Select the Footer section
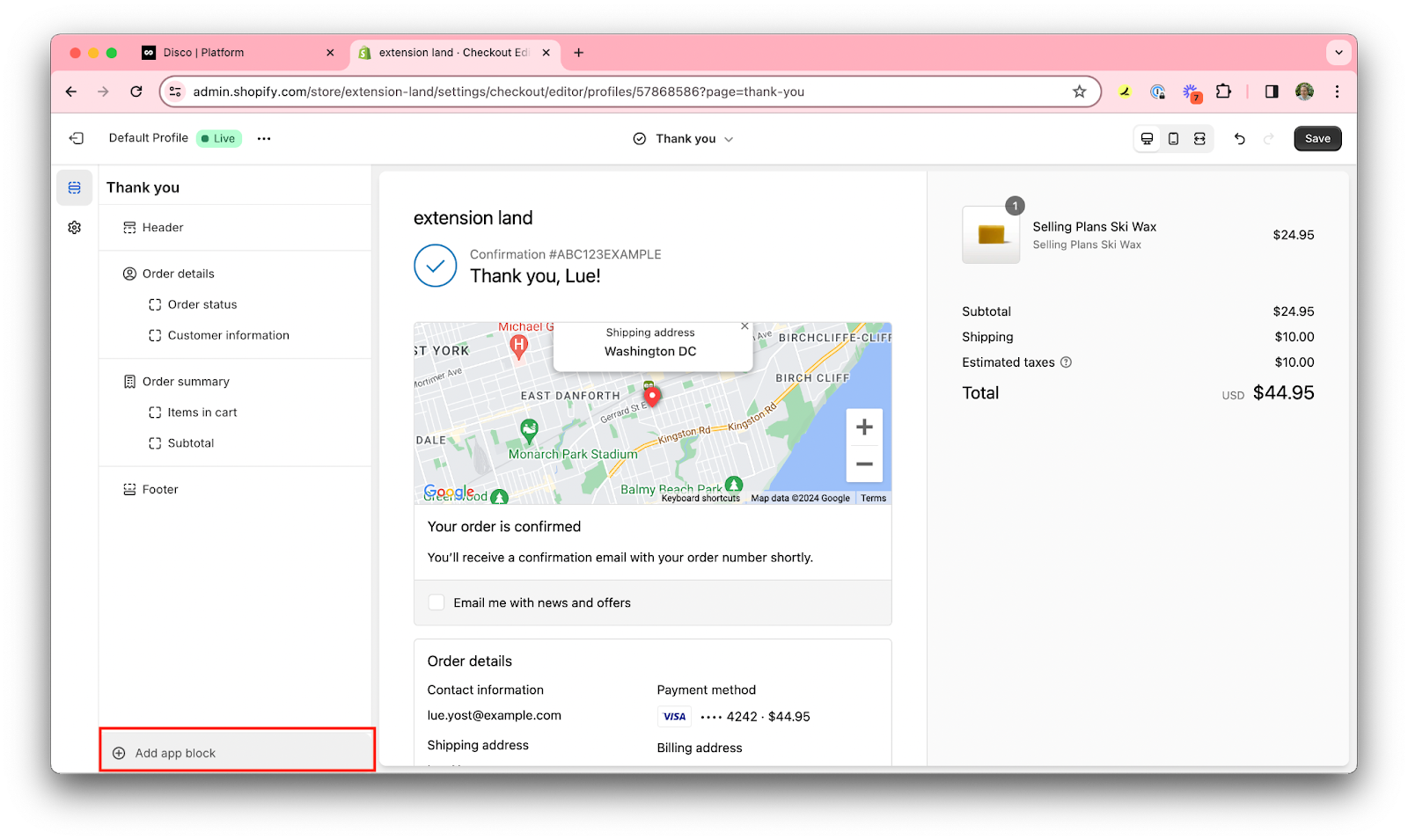1408x840 pixels. click(234, 490)
